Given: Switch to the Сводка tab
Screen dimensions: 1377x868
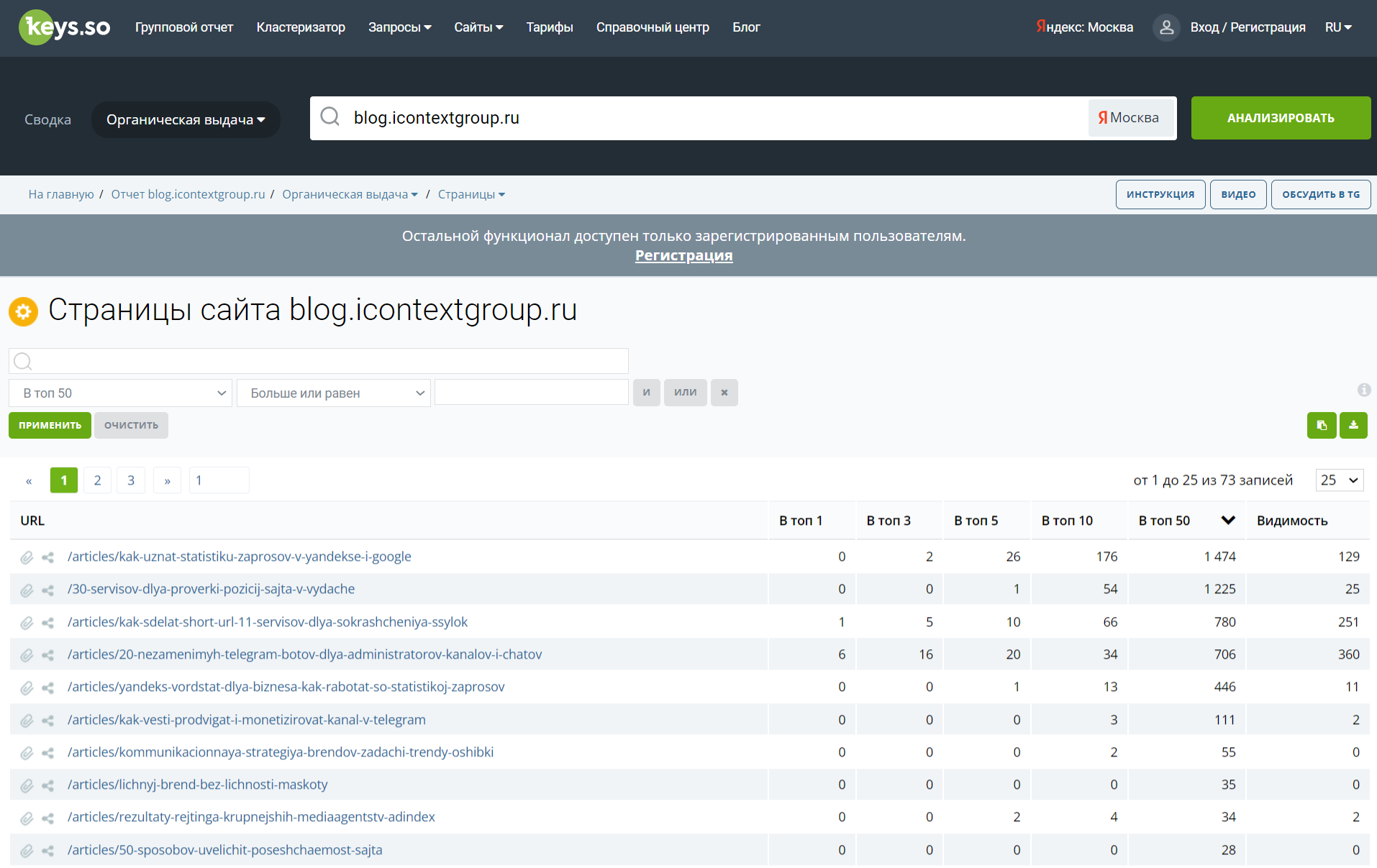Looking at the screenshot, I should pyautogui.click(x=47, y=119).
